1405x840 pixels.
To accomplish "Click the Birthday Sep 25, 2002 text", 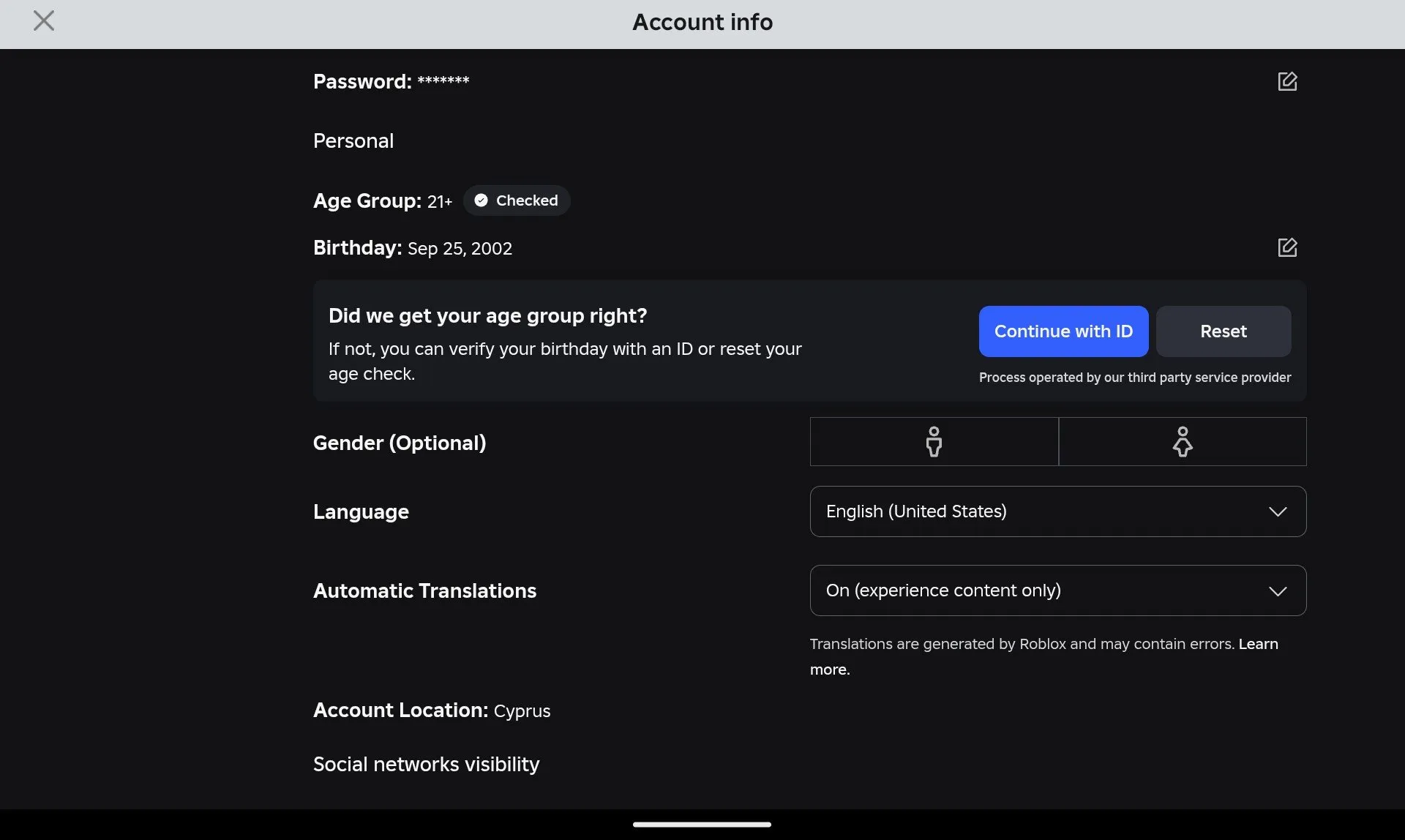I will pyautogui.click(x=413, y=248).
